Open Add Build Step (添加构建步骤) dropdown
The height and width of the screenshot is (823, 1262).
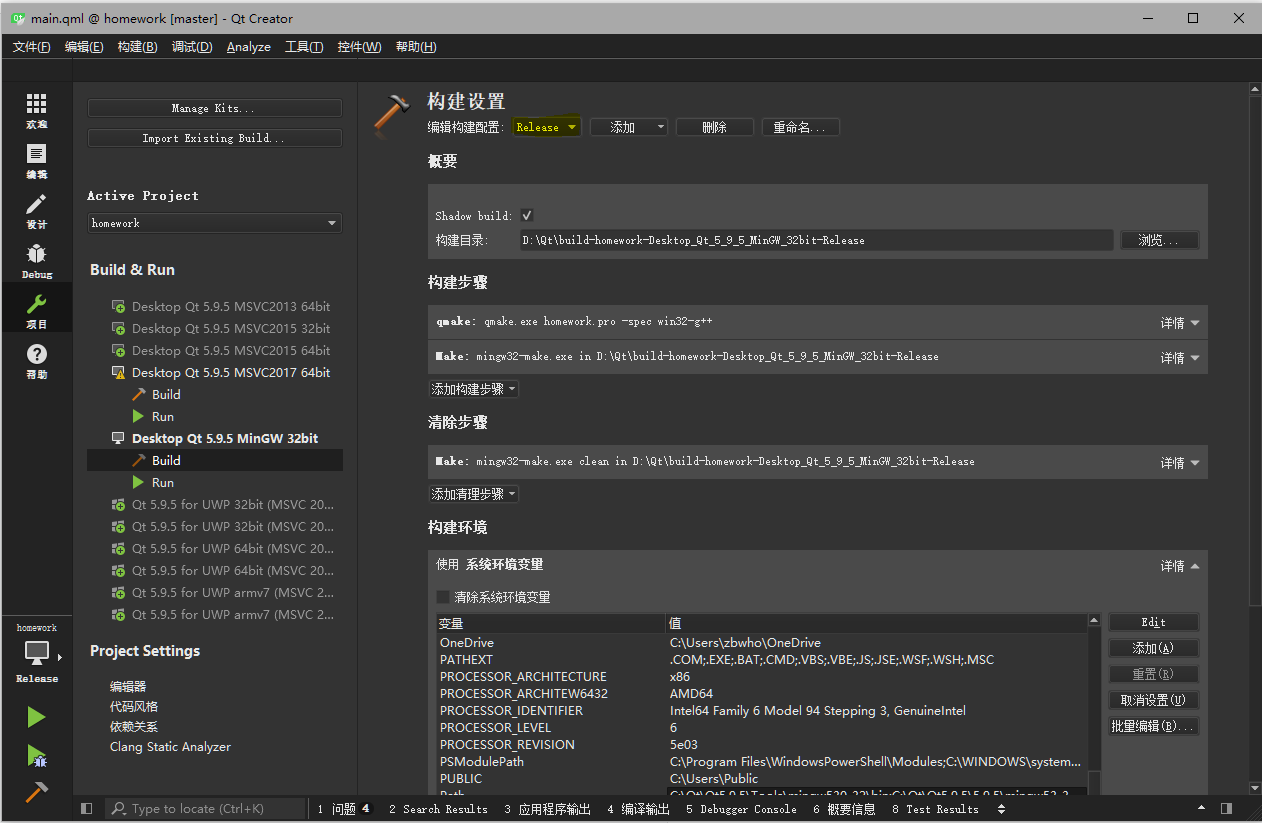pos(473,389)
